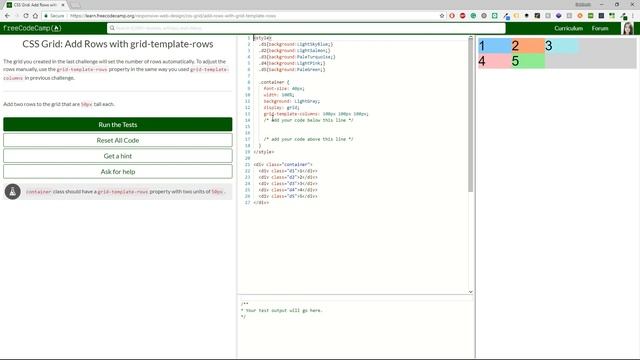Focus the freeCodeCamp search field

[306, 28]
